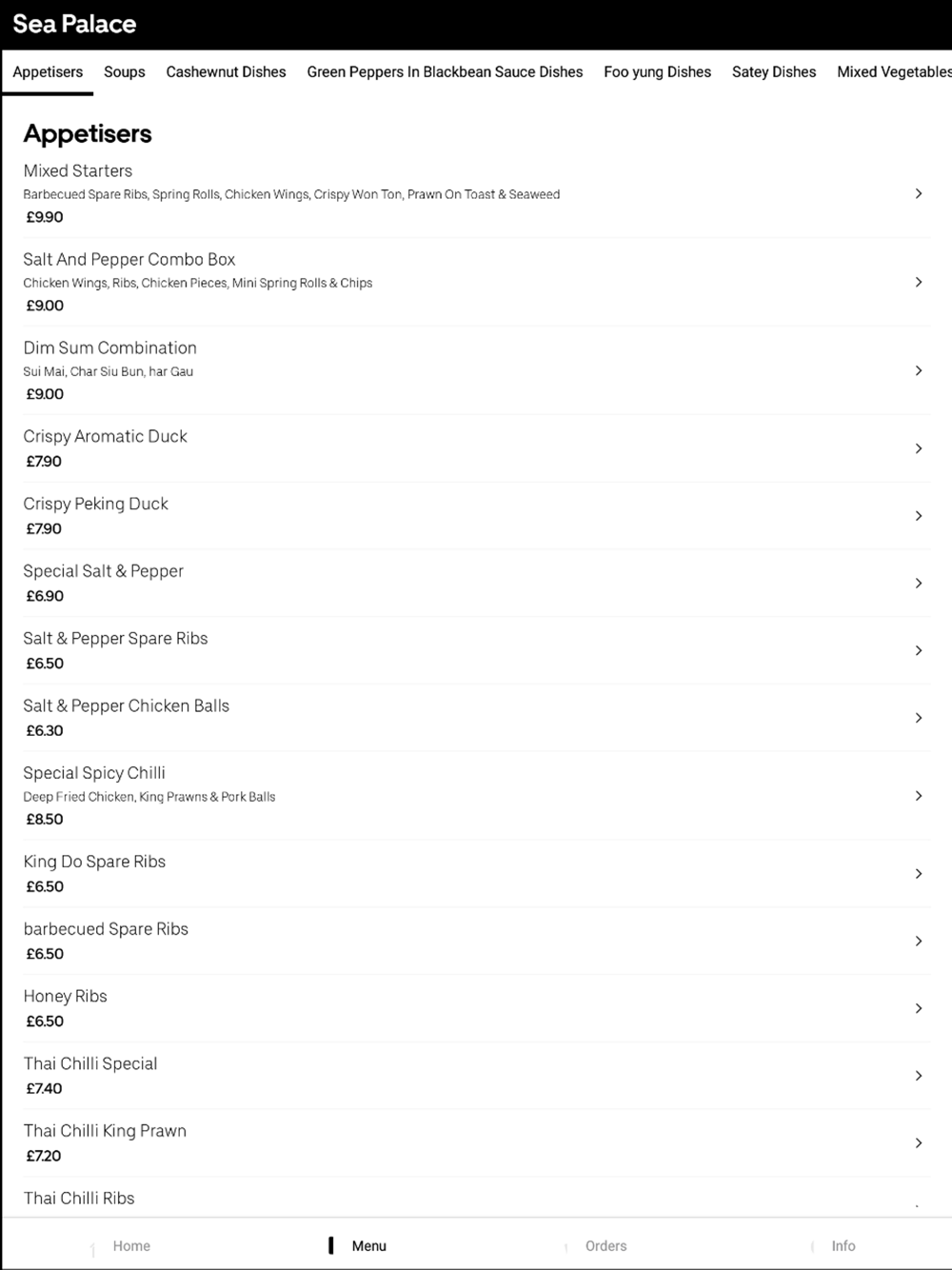Go to the Satey Dishes tab

click(774, 72)
